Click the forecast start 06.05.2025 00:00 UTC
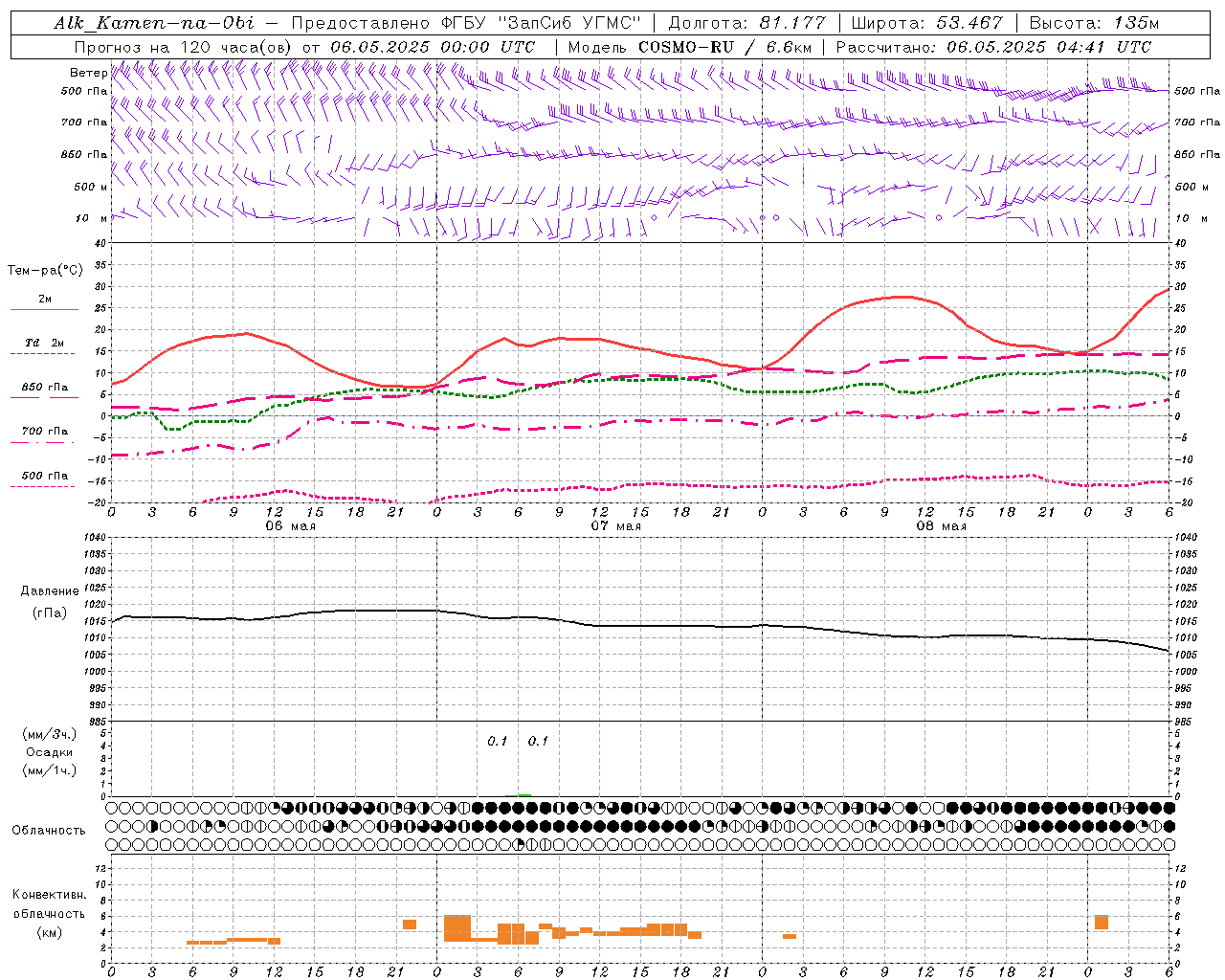Viewport: 1225px width, 980px height. [433, 47]
